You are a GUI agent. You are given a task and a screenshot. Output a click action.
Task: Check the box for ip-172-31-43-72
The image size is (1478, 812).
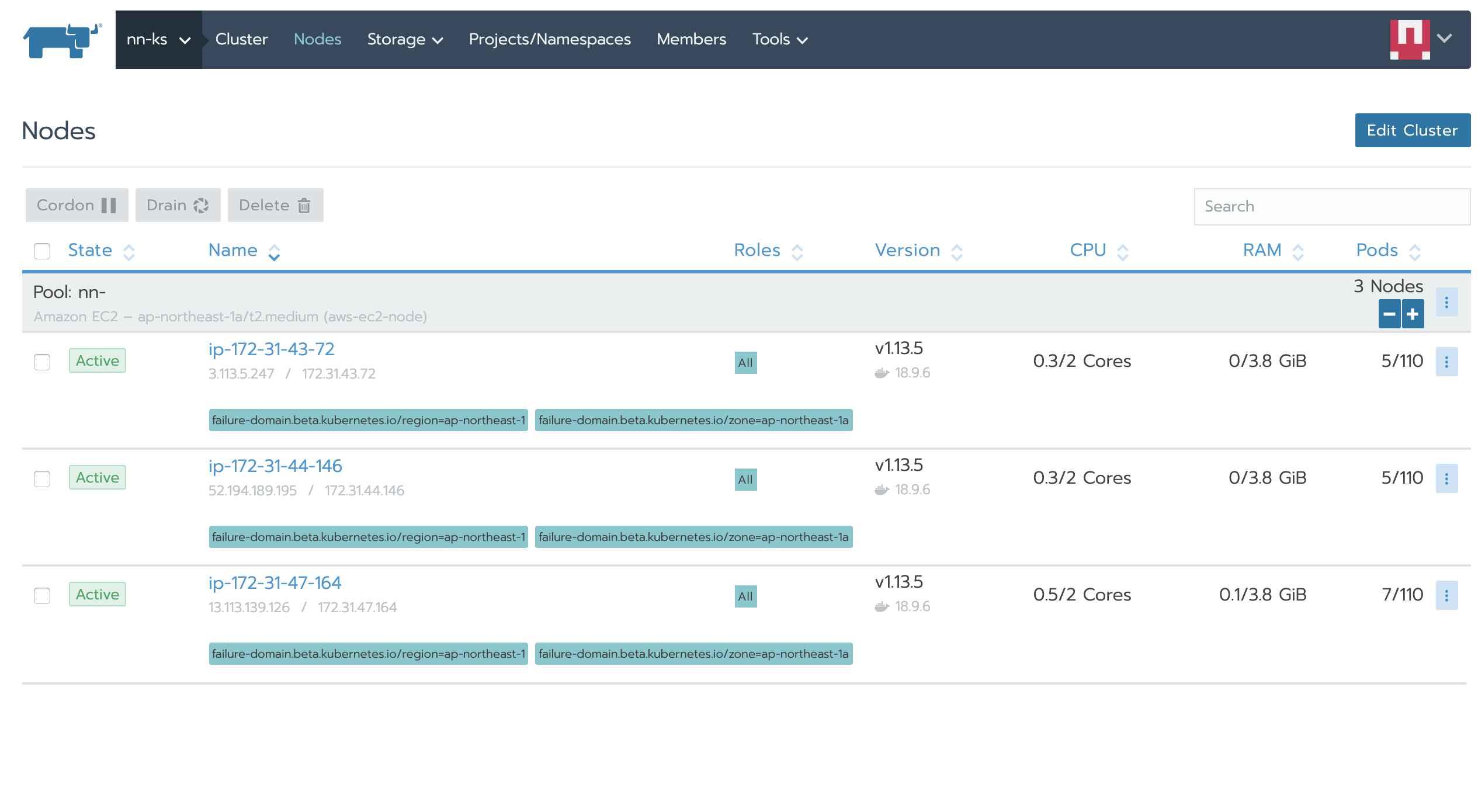[x=42, y=362]
